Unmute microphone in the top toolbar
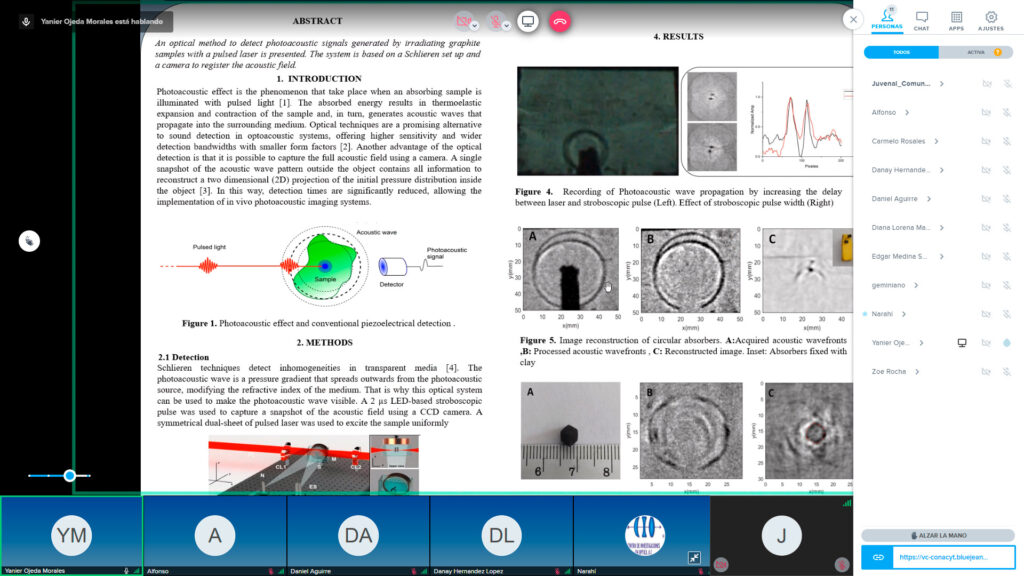The image size is (1024, 576). [x=494, y=21]
